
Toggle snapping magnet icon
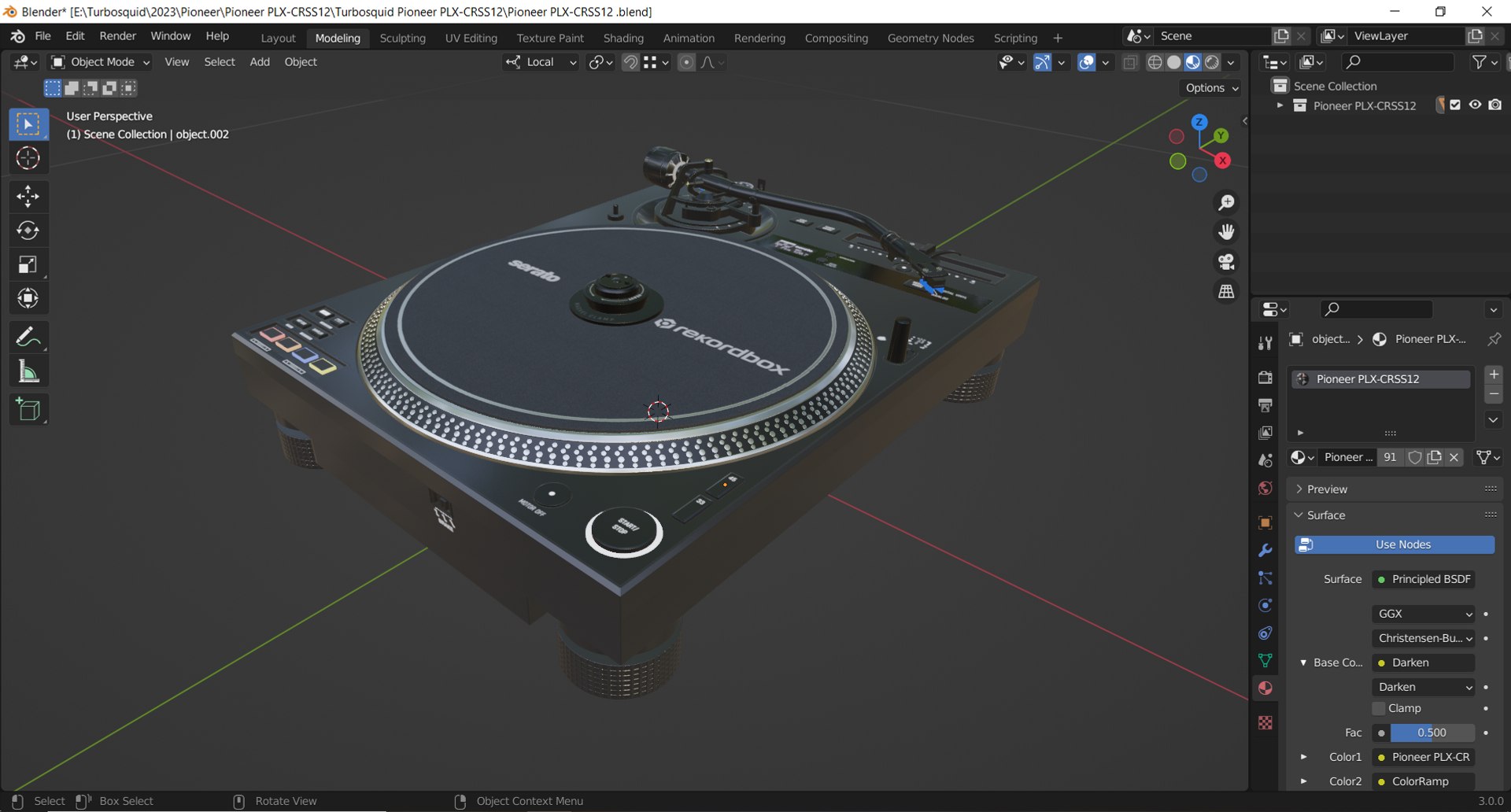tap(630, 62)
